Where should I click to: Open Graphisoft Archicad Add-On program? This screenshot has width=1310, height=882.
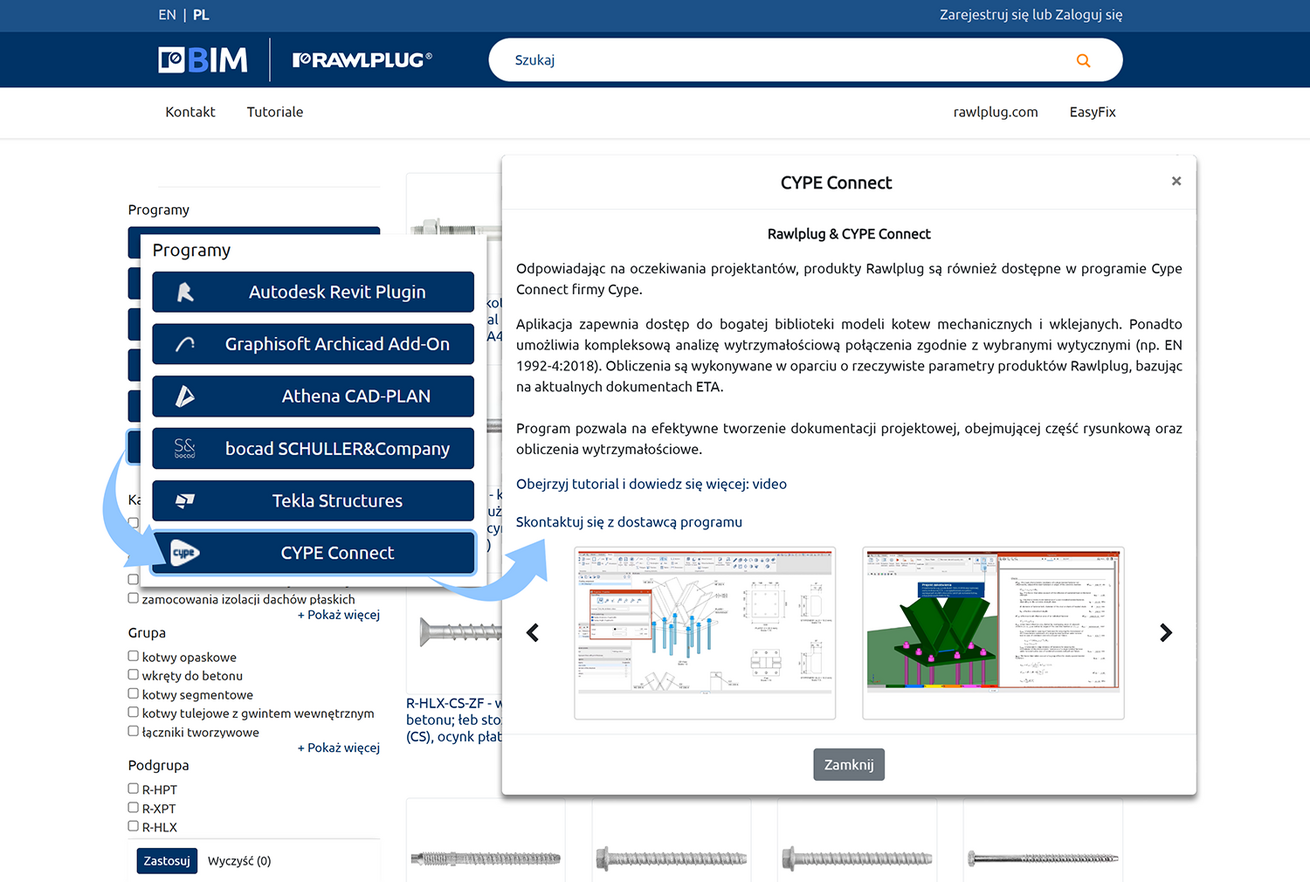point(313,344)
